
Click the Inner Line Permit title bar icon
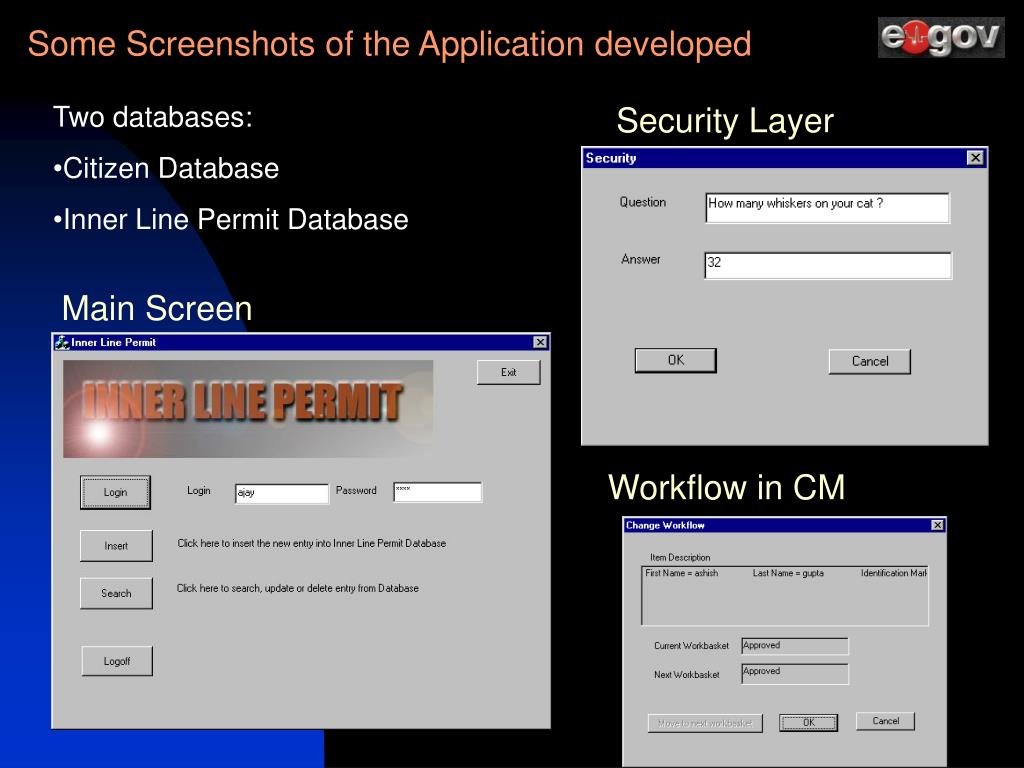click(x=62, y=342)
